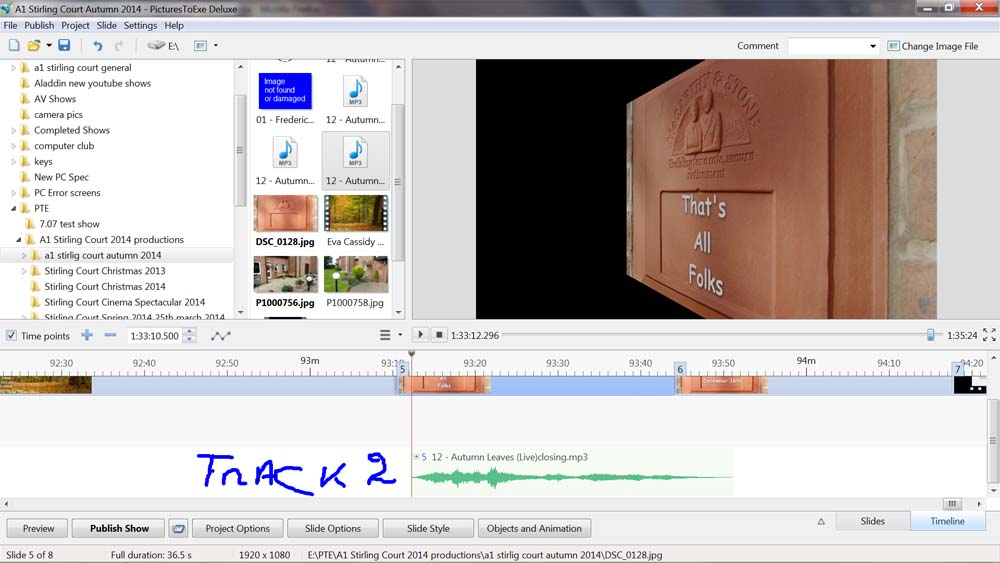The image size is (1000, 563).
Task: Toggle the Time points checkbox
Action: click(11, 335)
